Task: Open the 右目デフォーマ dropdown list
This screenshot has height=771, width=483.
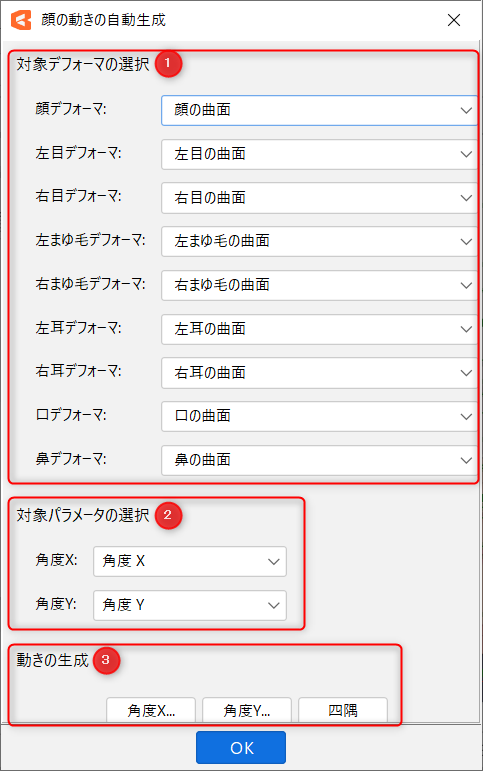Action: click(x=319, y=198)
